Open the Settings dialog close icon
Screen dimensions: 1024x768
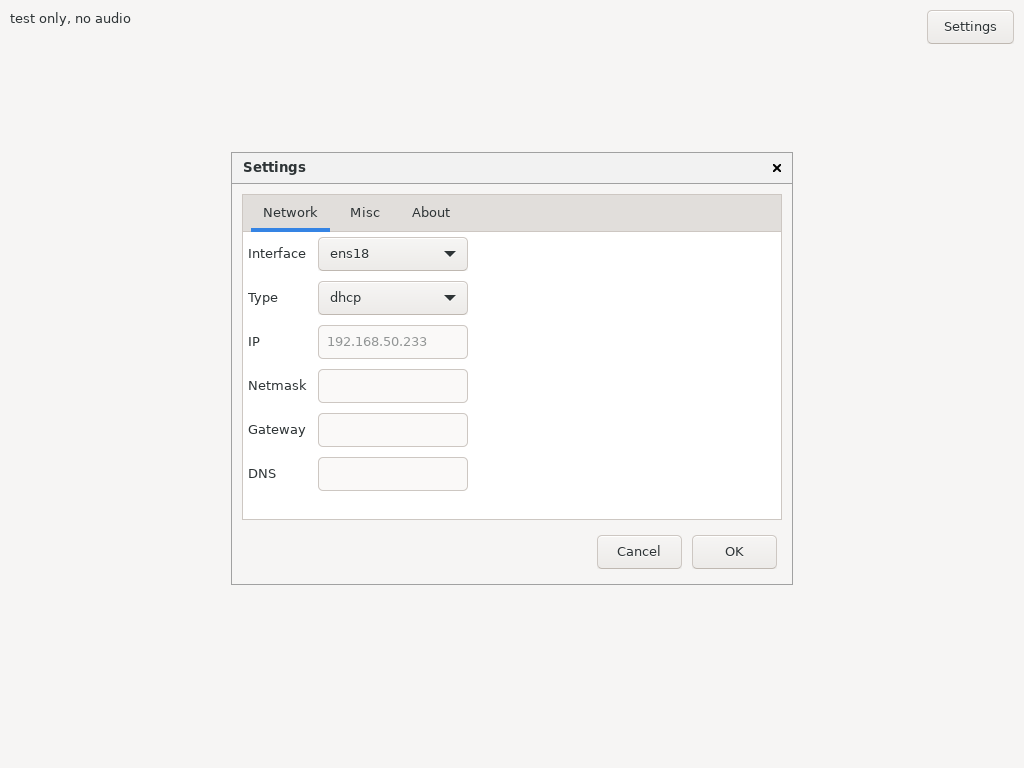777,168
